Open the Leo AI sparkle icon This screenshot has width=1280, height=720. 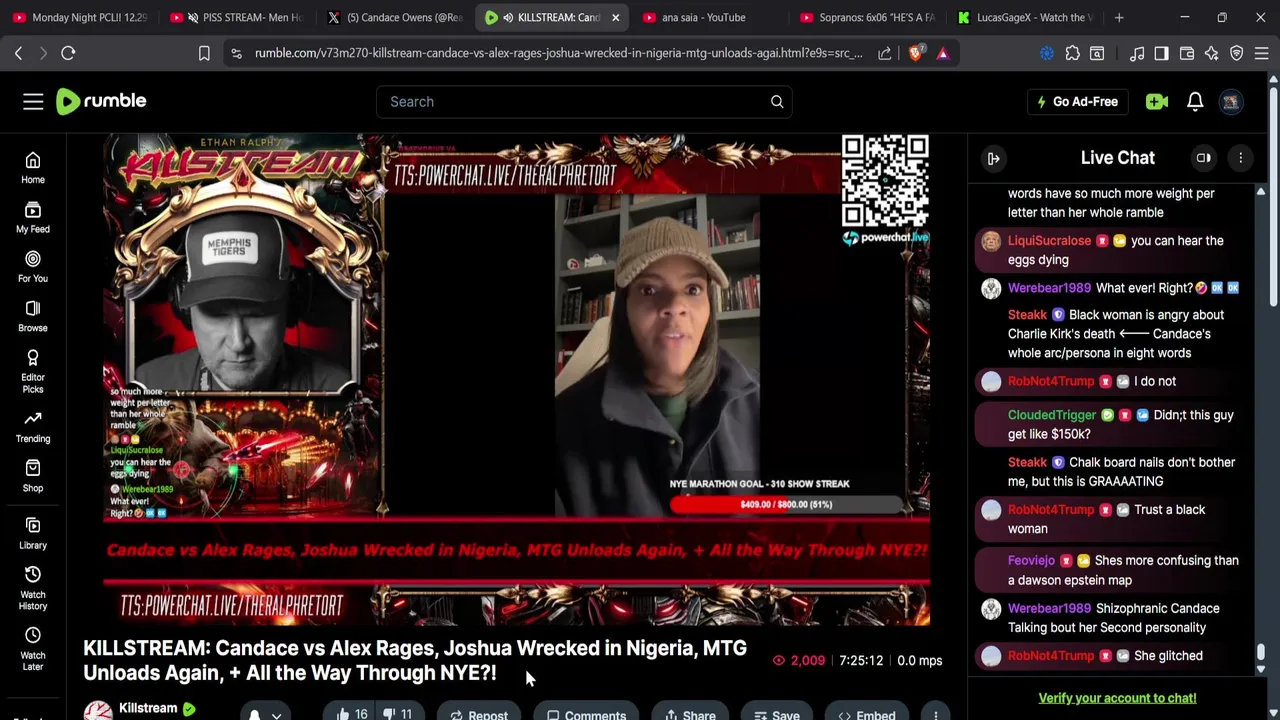(1211, 53)
